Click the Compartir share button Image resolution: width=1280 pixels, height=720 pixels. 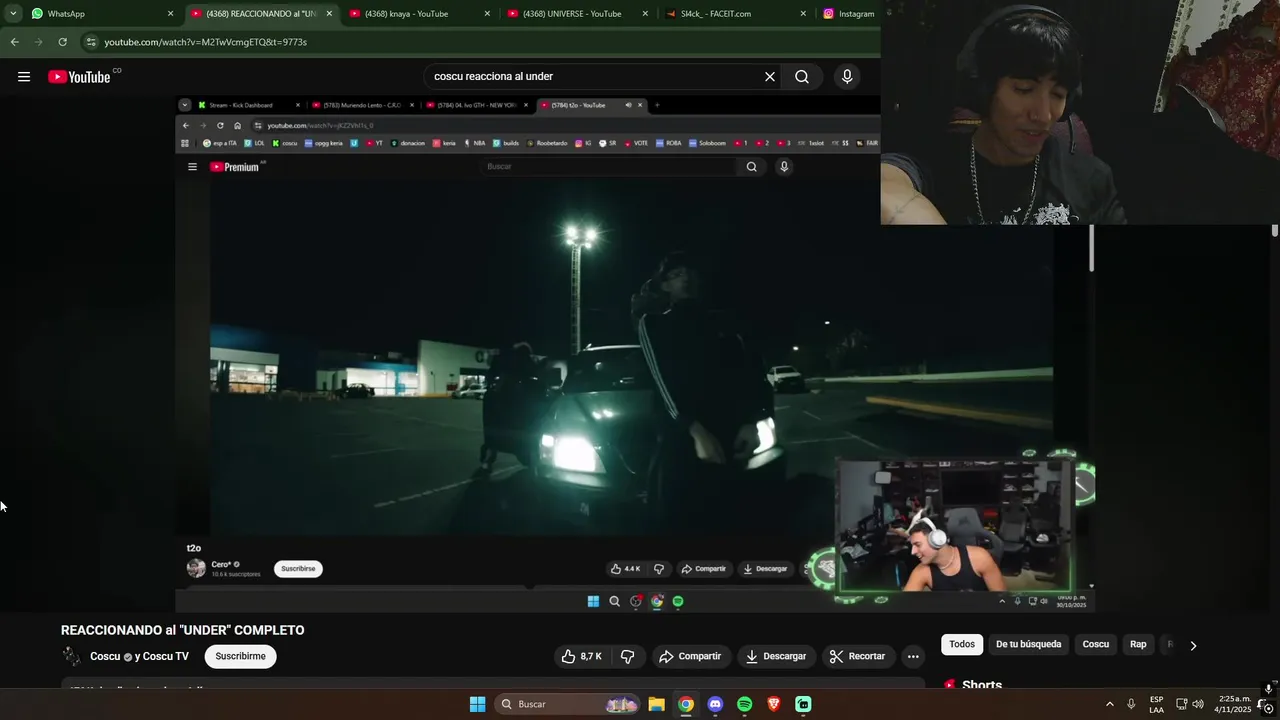[x=690, y=656]
